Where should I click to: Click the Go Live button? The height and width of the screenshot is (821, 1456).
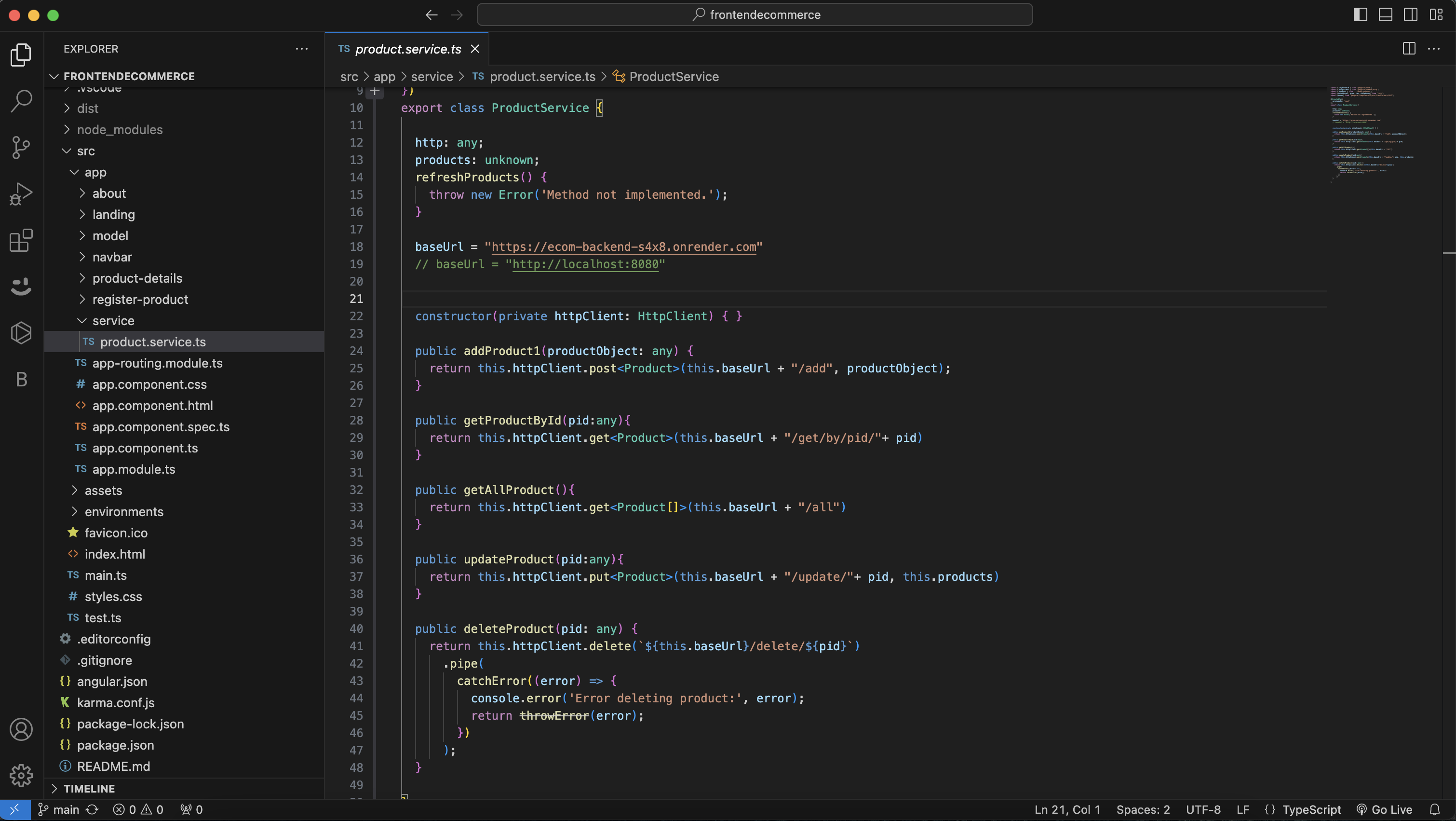[x=1385, y=810]
